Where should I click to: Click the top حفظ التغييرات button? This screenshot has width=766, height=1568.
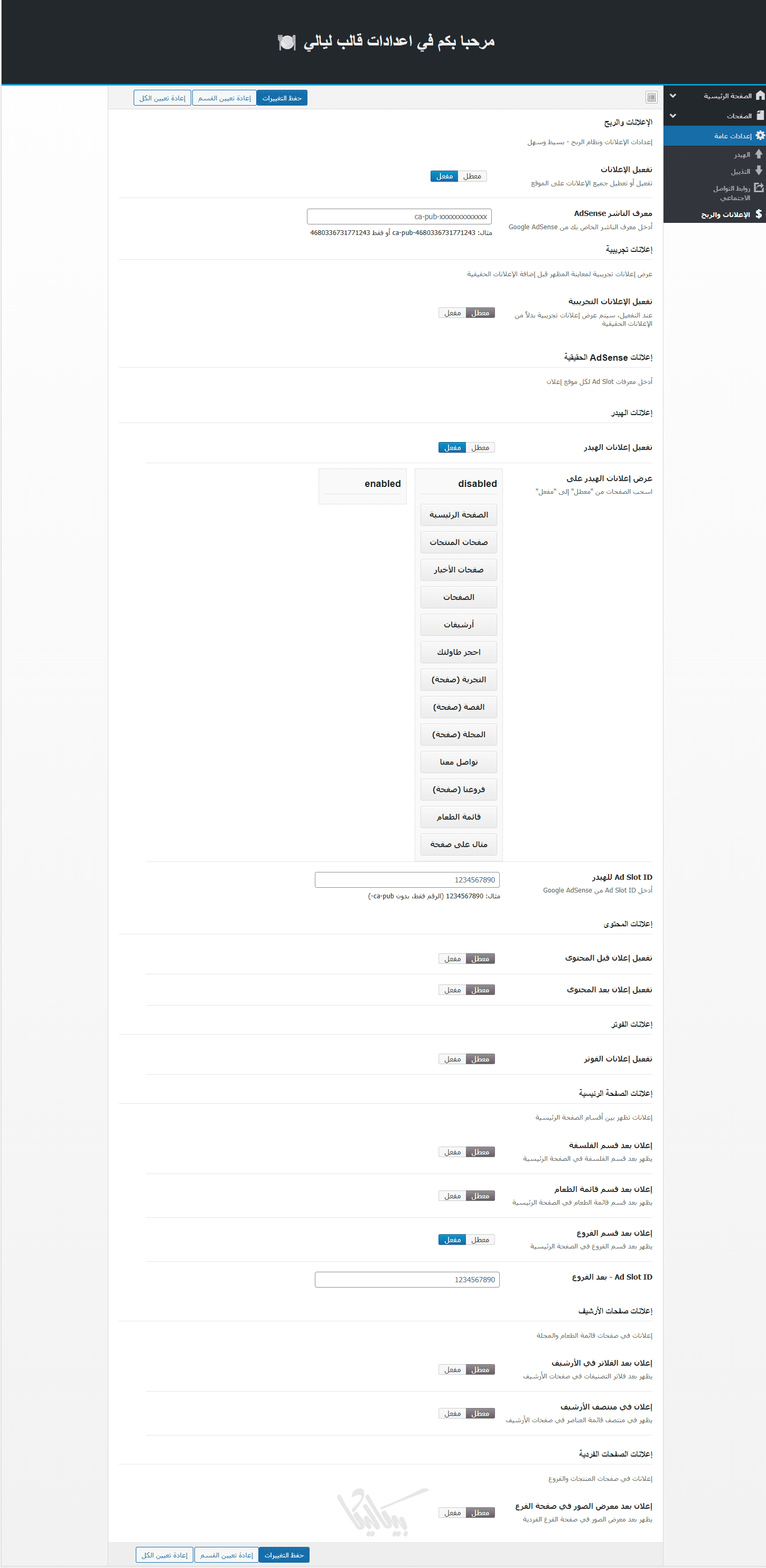(x=282, y=98)
